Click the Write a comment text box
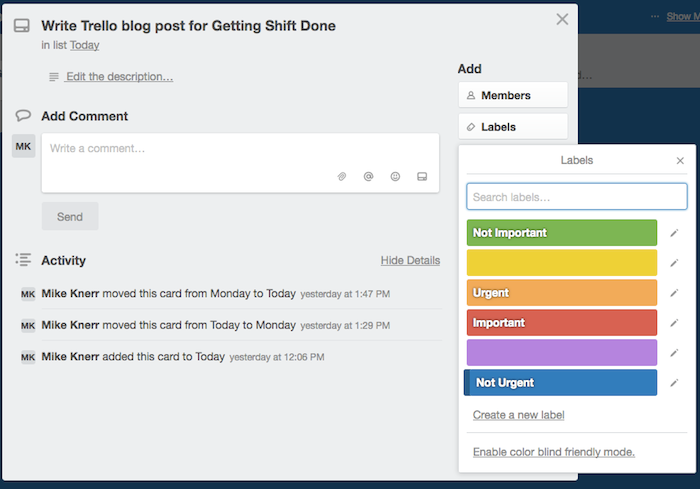The image size is (700, 489). (240, 163)
